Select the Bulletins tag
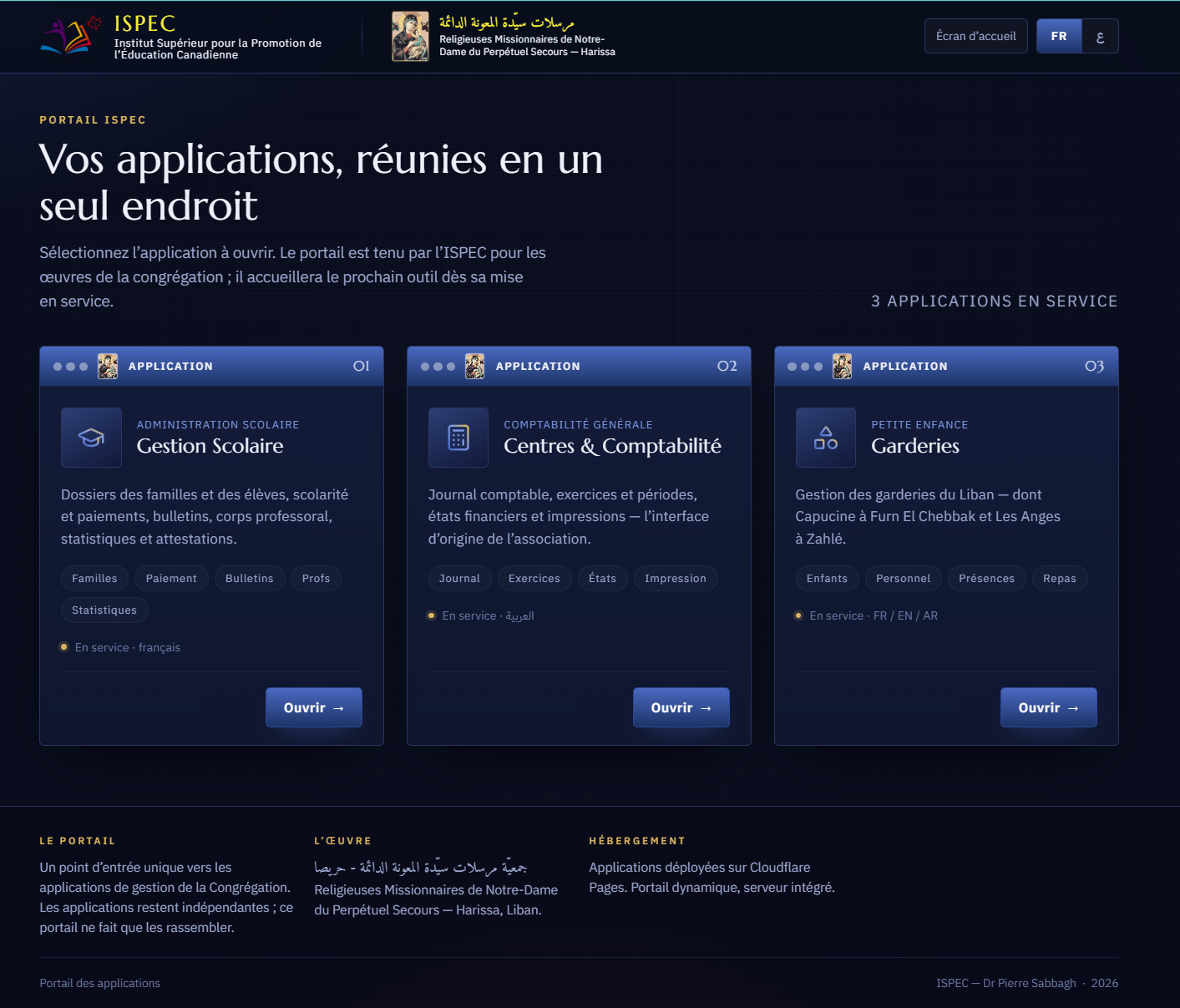 (x=250, y=578)
